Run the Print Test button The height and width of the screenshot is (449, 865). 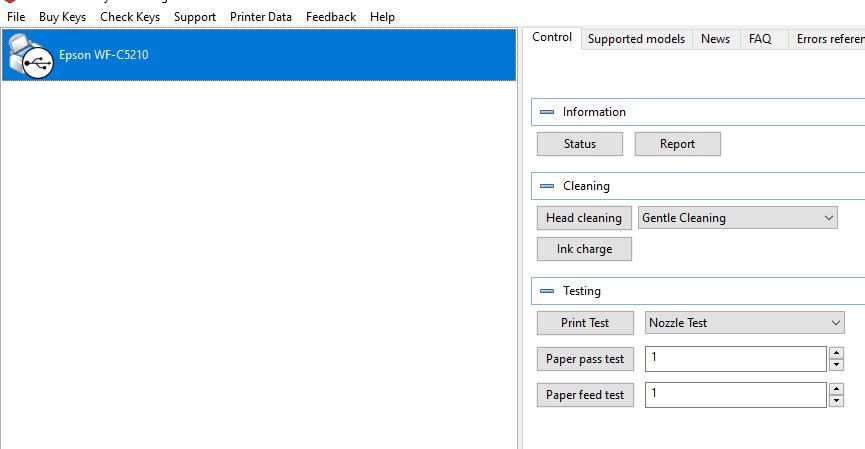(x=585, y=323)
